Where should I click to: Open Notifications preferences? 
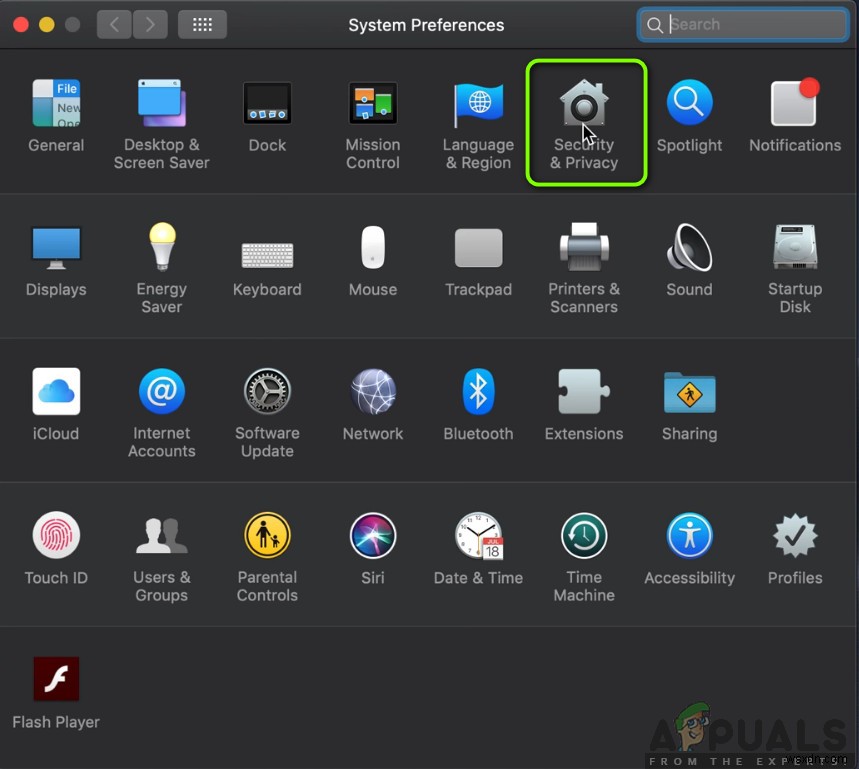click(x=794, y=102)
